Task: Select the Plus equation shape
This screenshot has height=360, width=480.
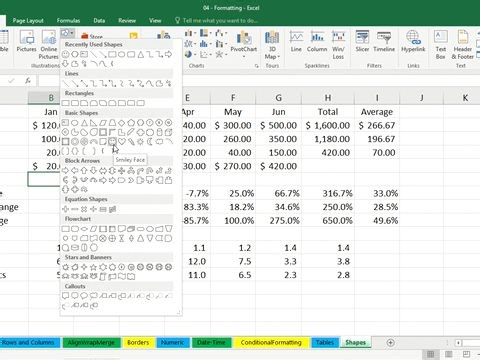Action: (65, 209)
